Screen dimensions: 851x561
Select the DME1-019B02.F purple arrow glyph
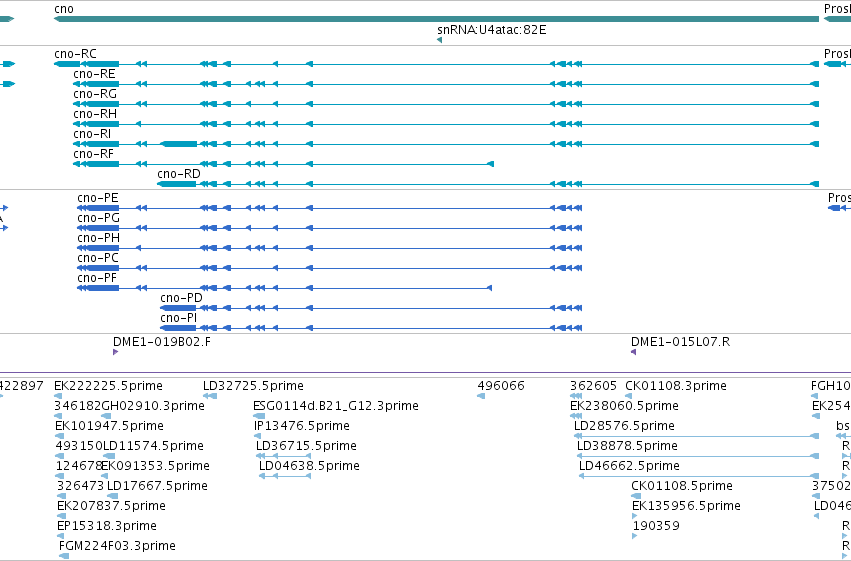pyautogui.click(x=116, y=352)
